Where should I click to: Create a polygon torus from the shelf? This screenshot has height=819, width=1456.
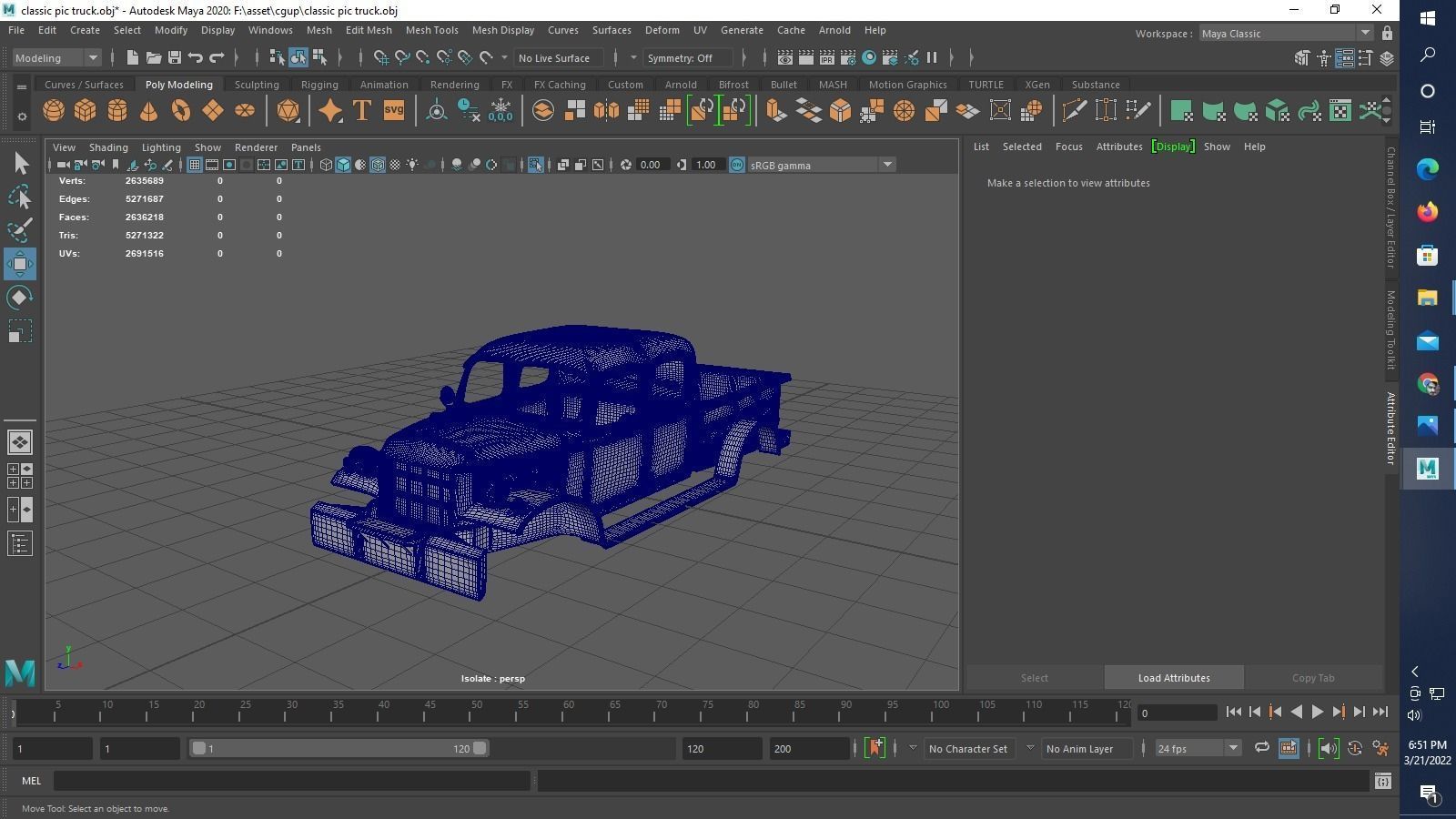[181, 111]
